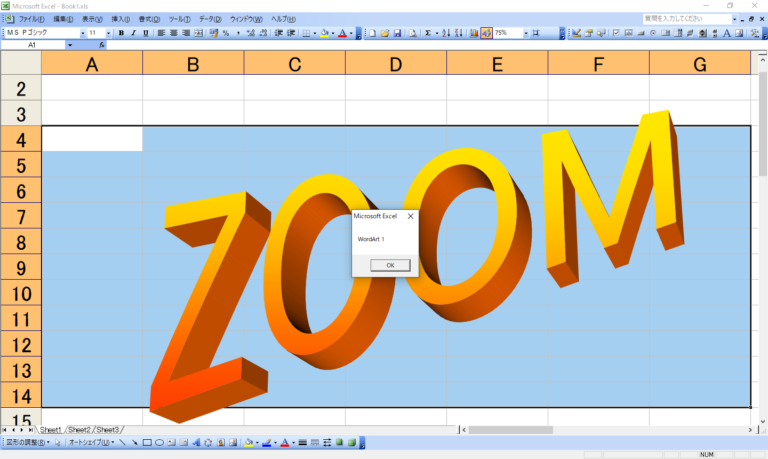Expand the zoom percentage dropdown

(528, 33)
